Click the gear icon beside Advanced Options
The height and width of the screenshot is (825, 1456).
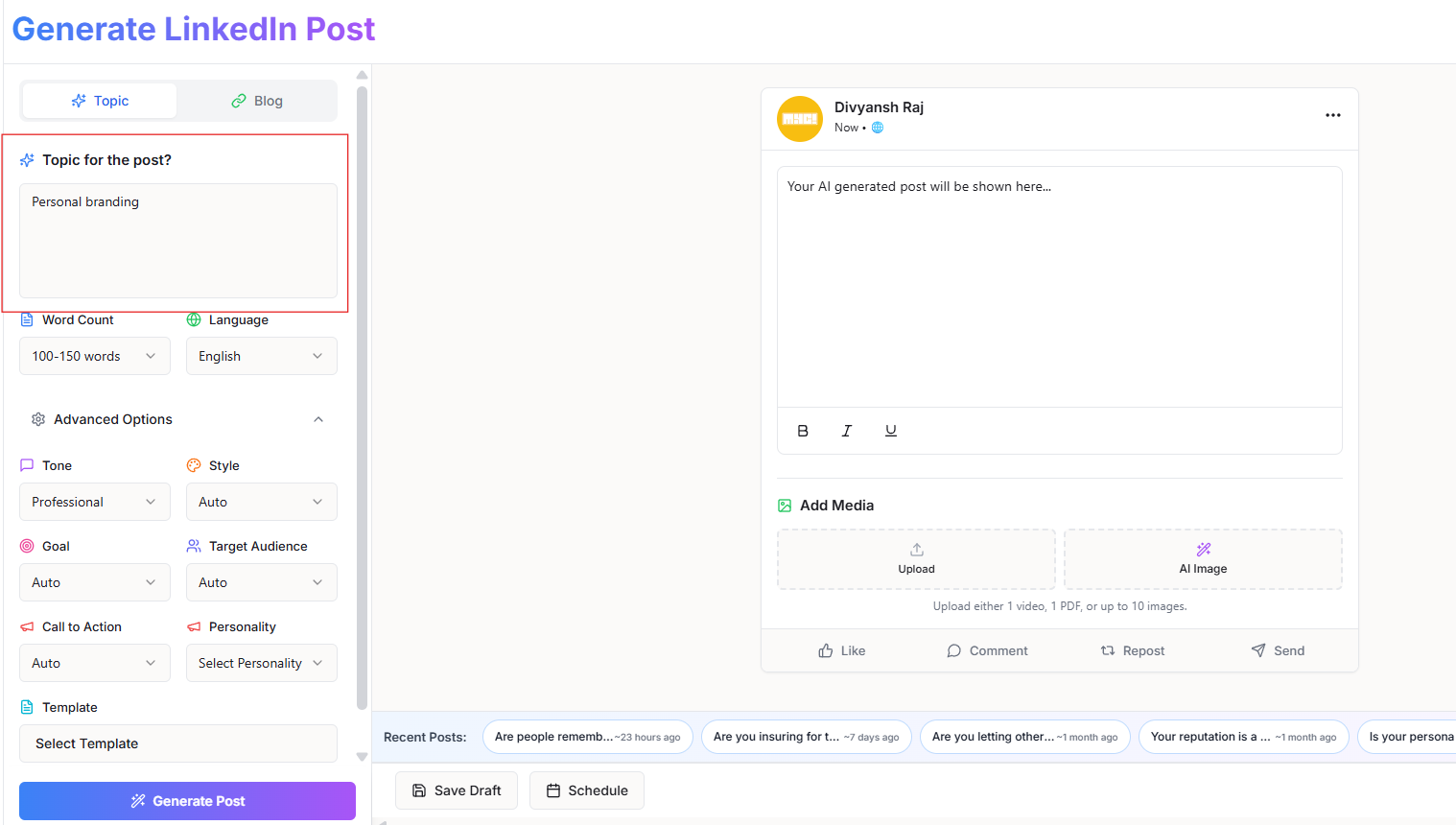(x=38, y=419)
